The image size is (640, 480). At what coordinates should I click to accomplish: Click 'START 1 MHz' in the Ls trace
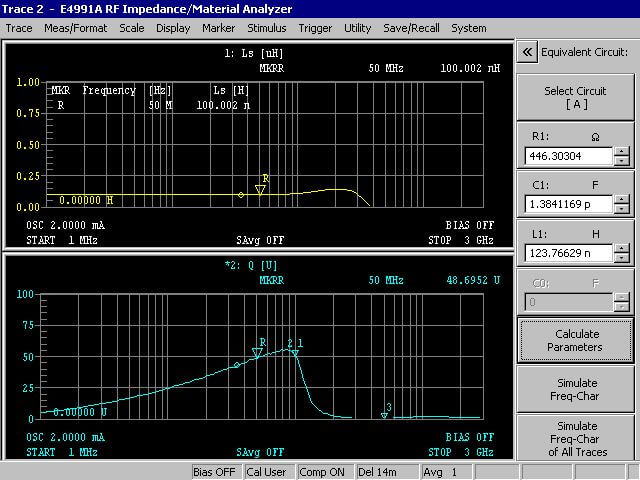click(x=62, y=240)
